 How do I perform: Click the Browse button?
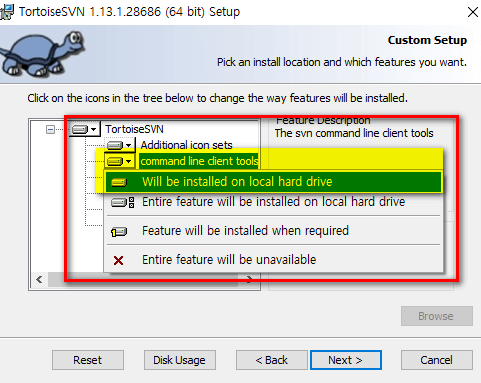(437, 316)
